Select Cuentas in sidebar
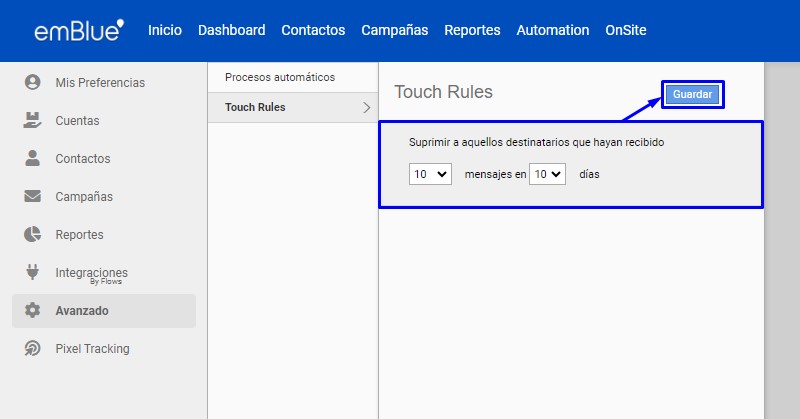800x419 pixels. pyautogui.click(x=78, y=120)
